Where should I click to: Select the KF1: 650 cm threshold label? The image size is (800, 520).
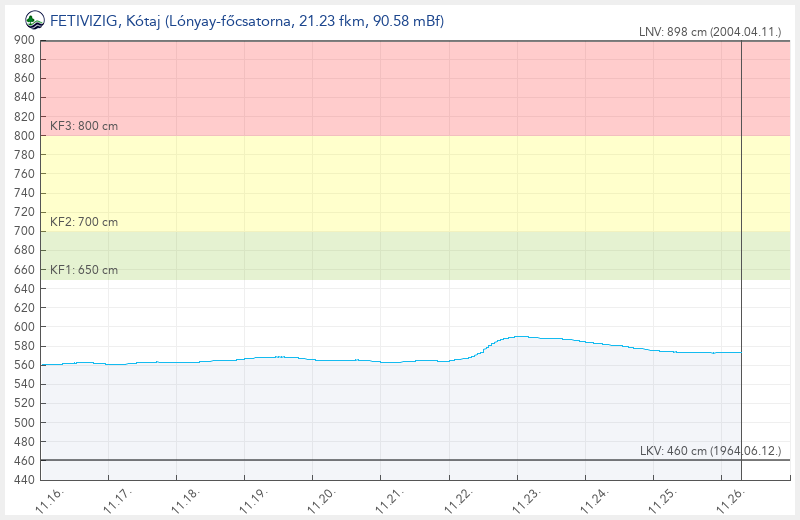[84, 270]
